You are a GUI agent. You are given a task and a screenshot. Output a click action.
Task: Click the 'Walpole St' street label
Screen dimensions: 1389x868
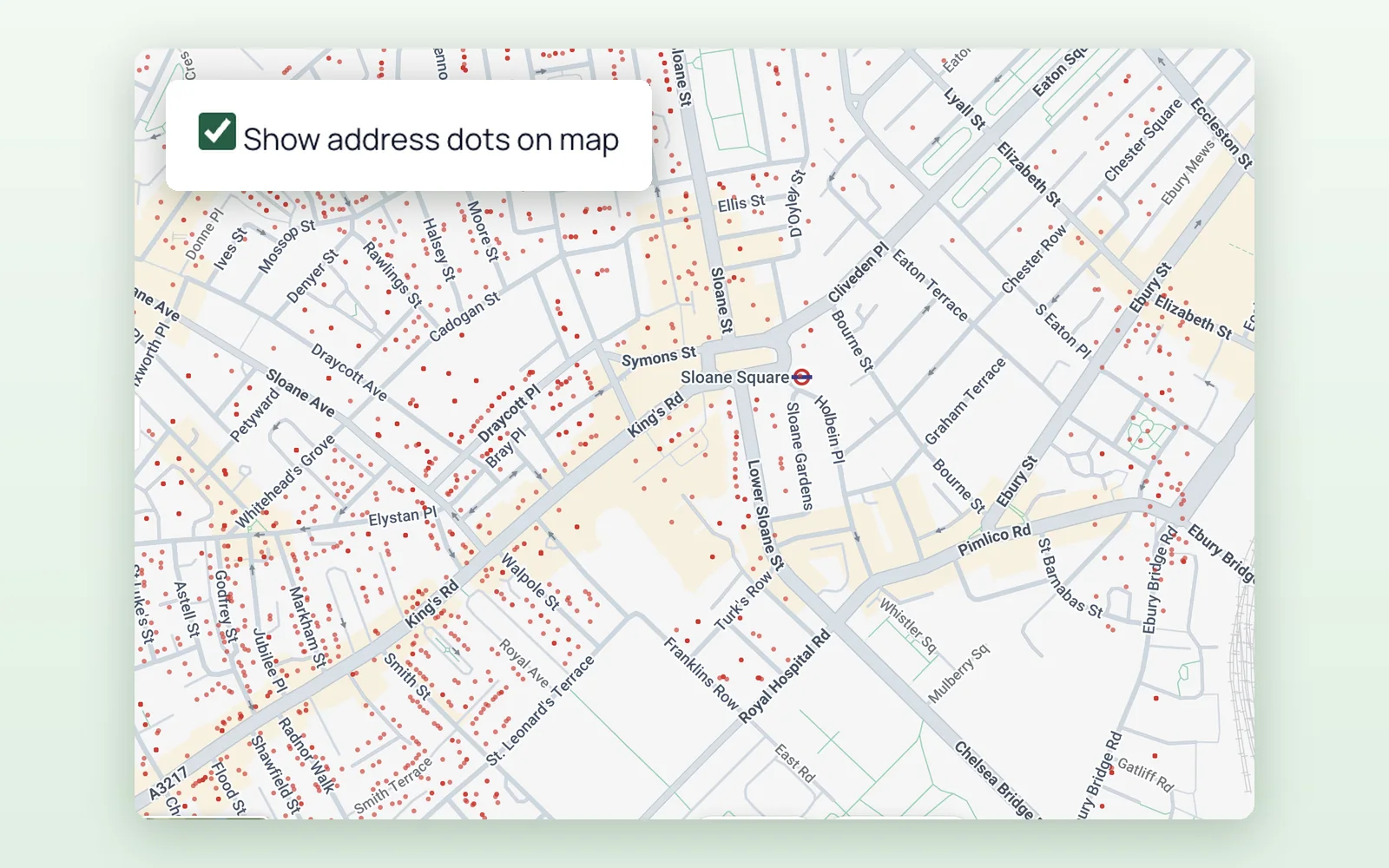530,581
